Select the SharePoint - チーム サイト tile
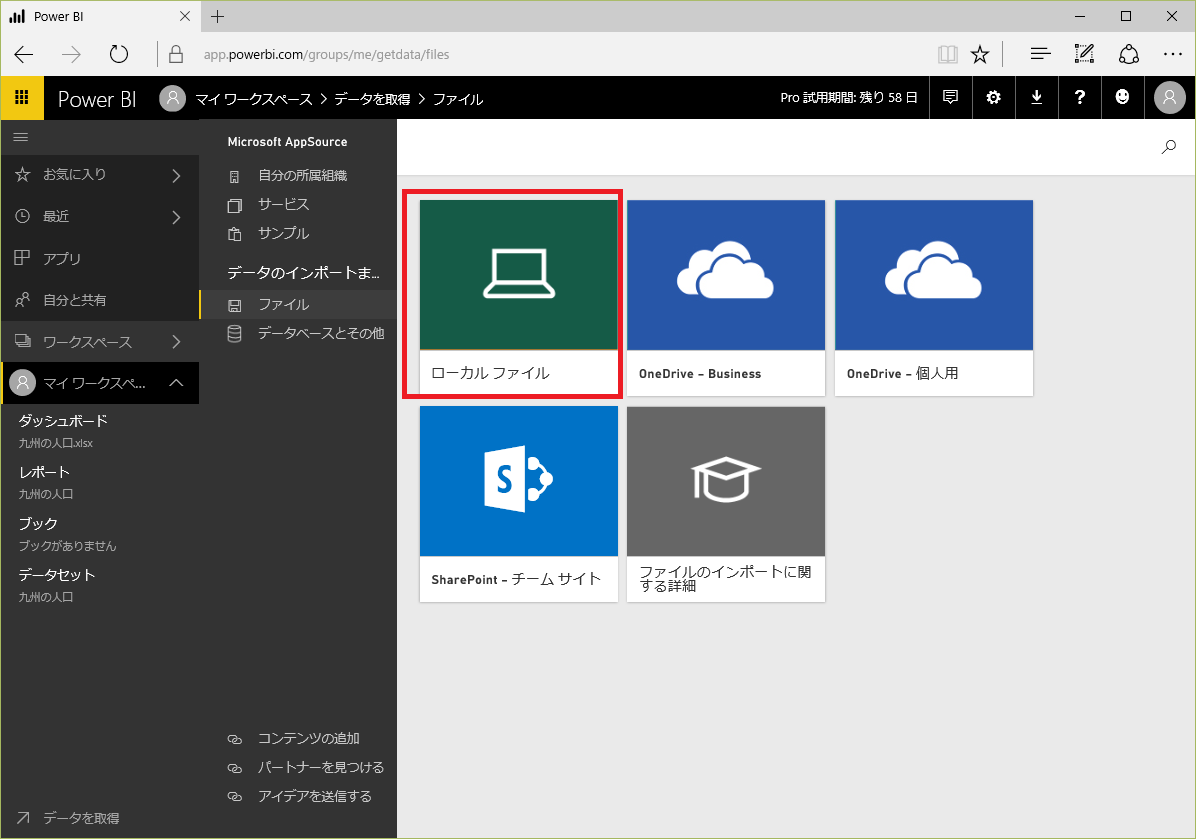Viewport: 1196px width, 839px height. coord(519,503)
